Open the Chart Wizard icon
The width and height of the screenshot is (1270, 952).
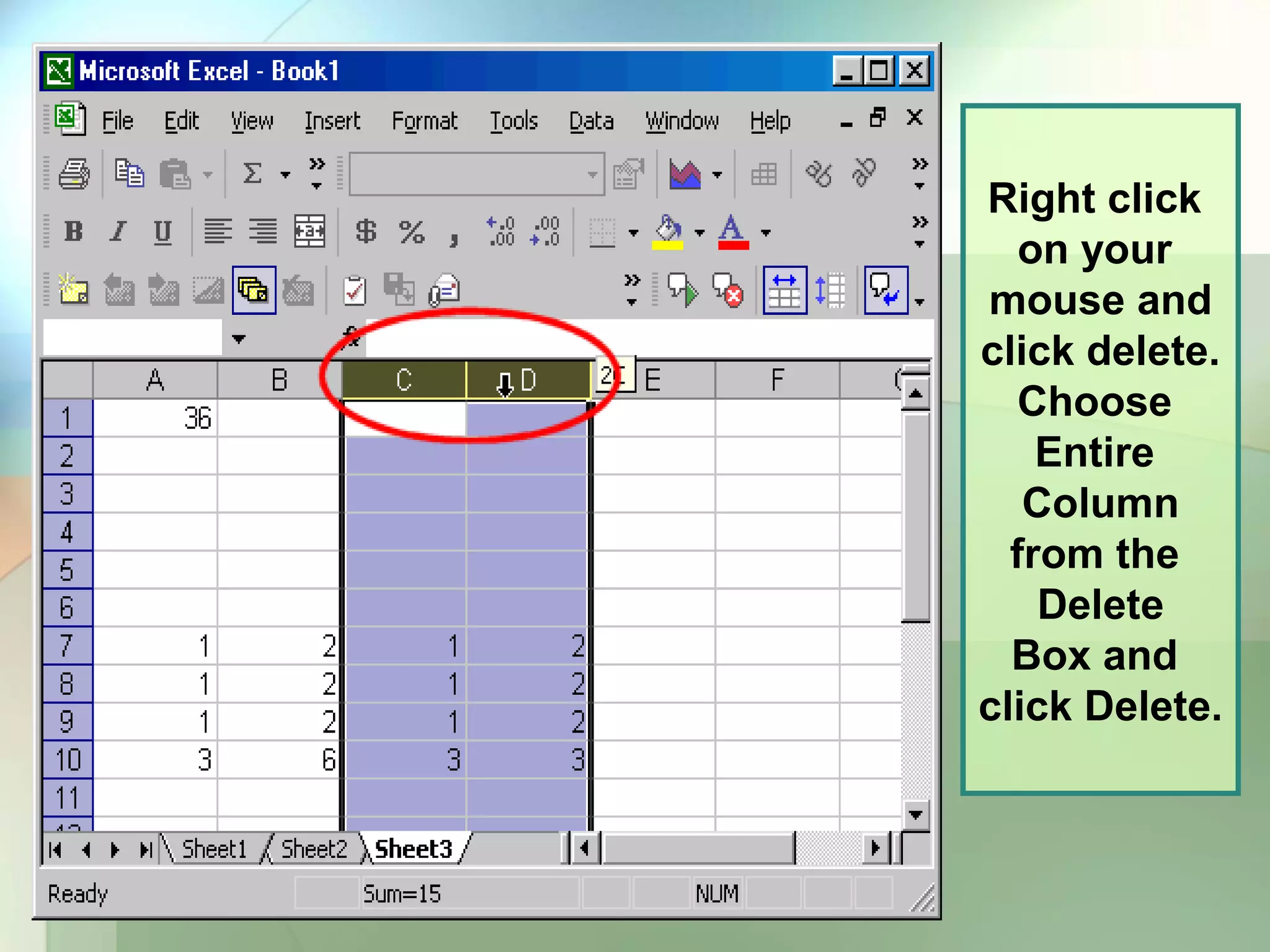685,174
